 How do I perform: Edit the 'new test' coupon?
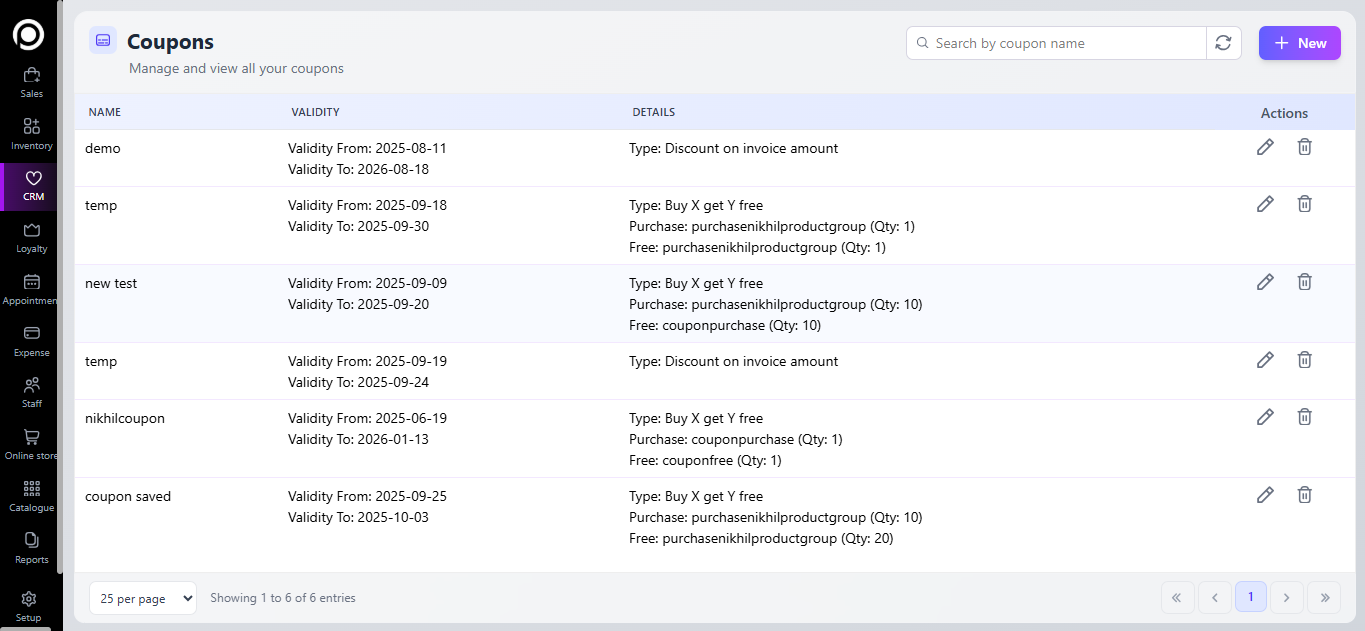(1265, 282)
